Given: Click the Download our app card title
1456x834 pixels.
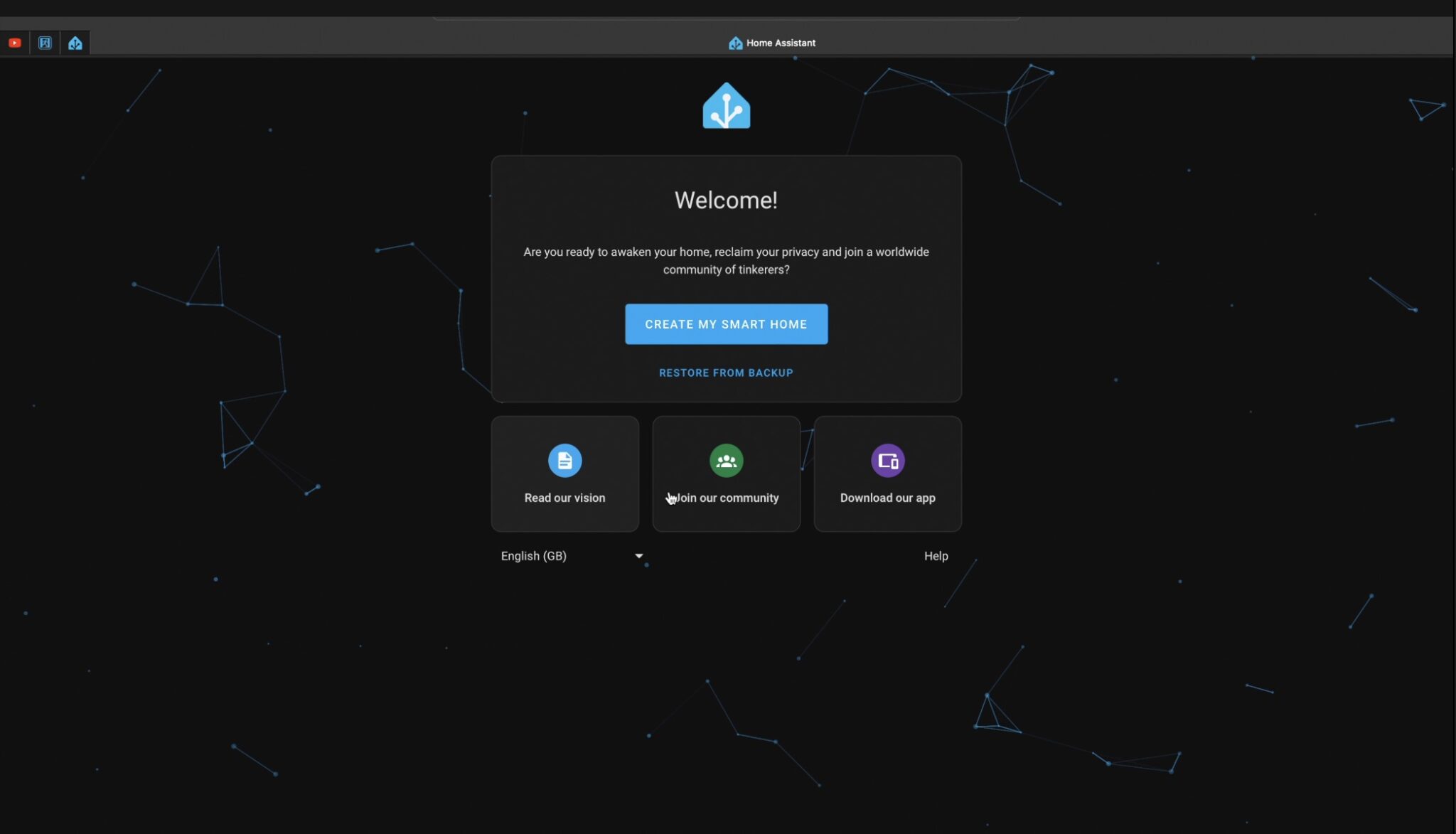Looking at the screenshot, I should click(887, 497).
